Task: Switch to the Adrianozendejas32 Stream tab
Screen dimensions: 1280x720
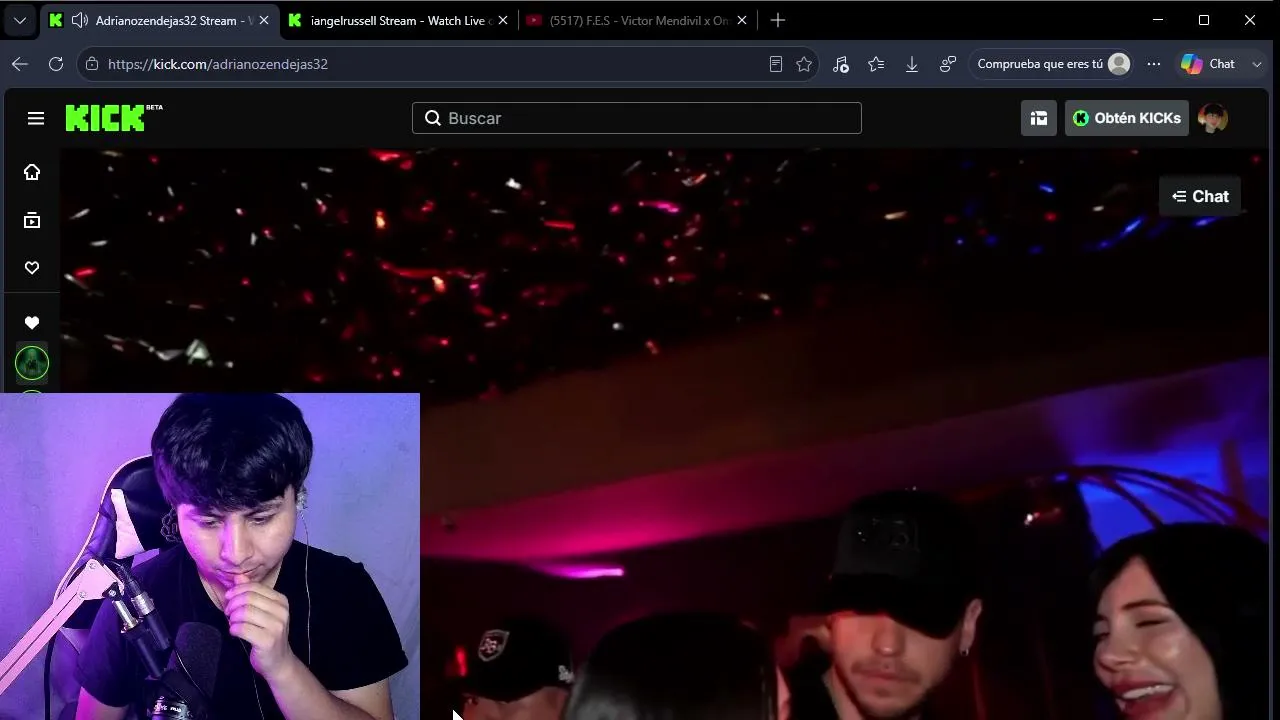Action: [160, 20]
